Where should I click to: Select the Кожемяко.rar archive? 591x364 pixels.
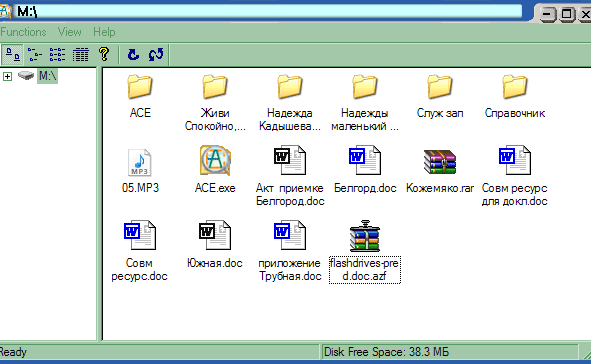click(440, 171)
